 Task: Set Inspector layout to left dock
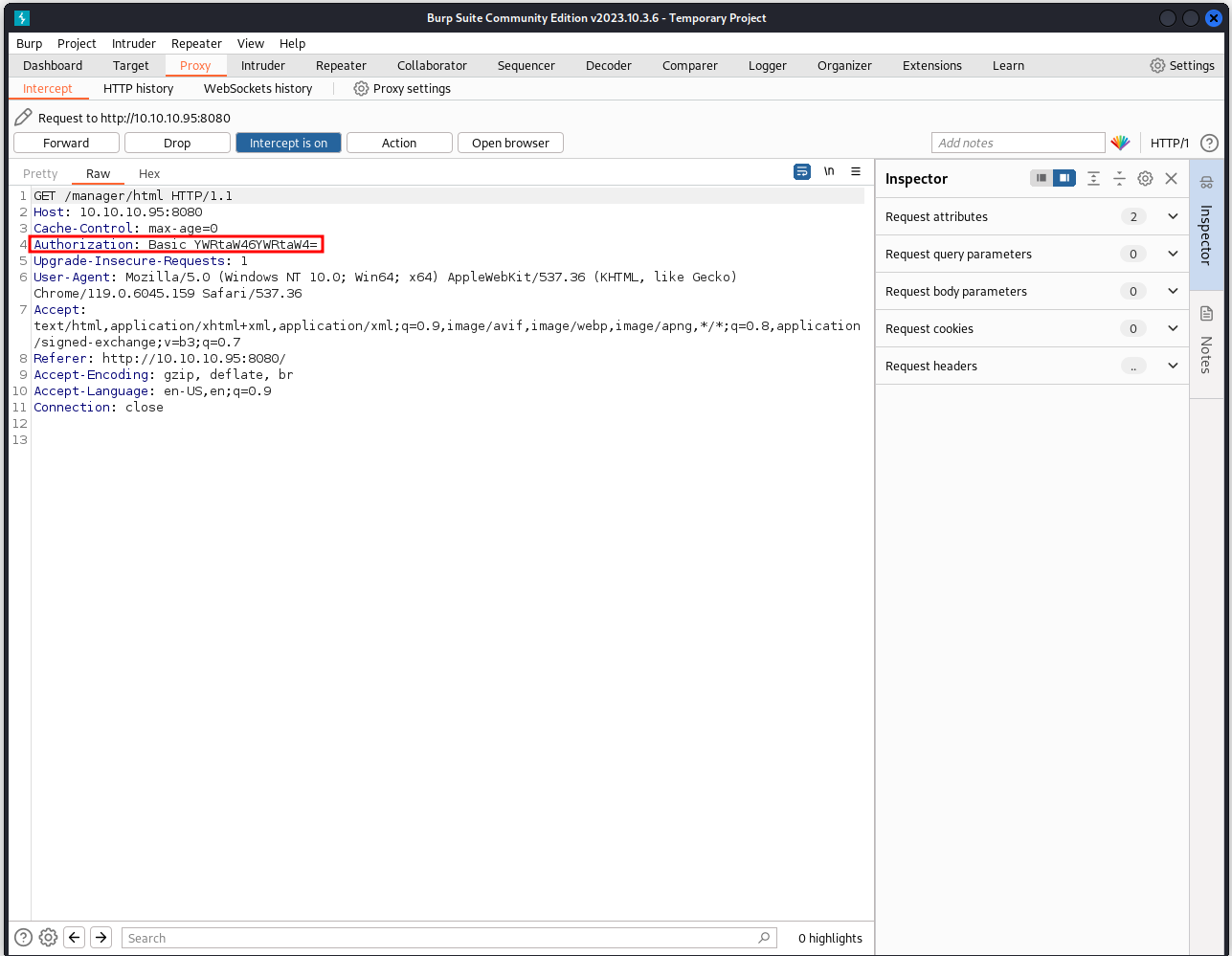[x=1041, y=178]
